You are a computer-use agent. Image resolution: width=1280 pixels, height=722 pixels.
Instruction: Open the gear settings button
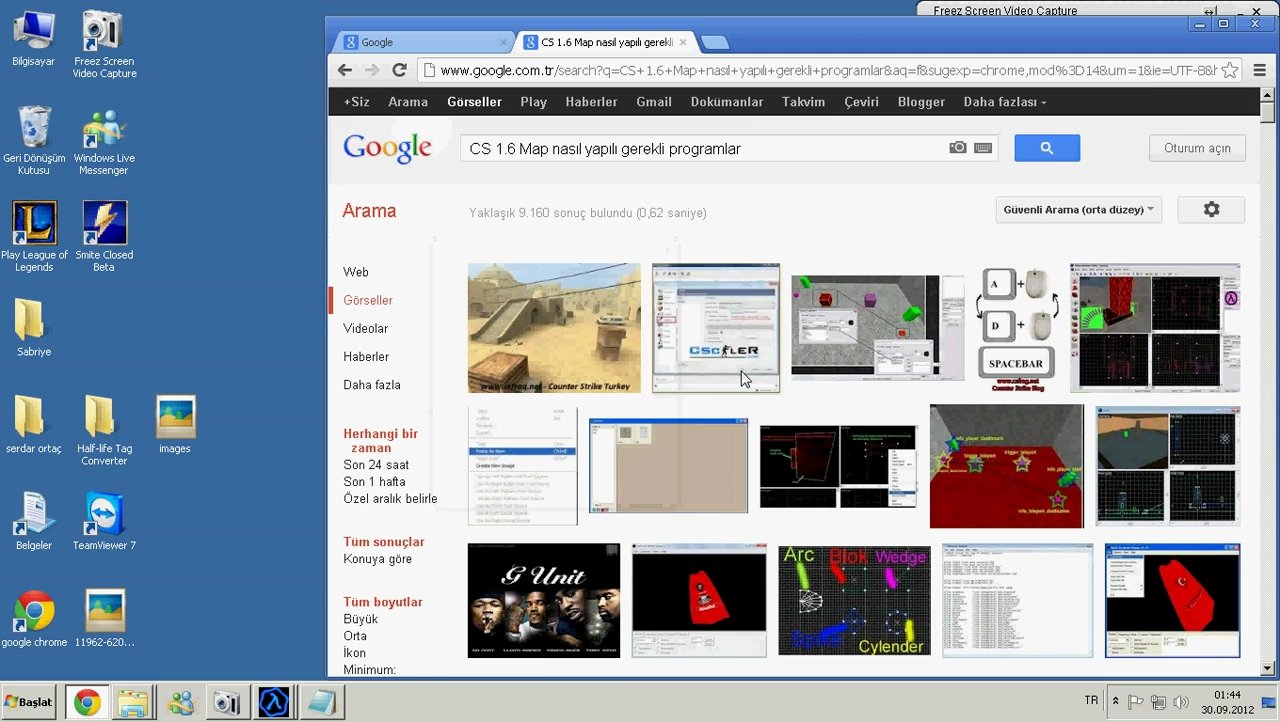coord(1211,210)
